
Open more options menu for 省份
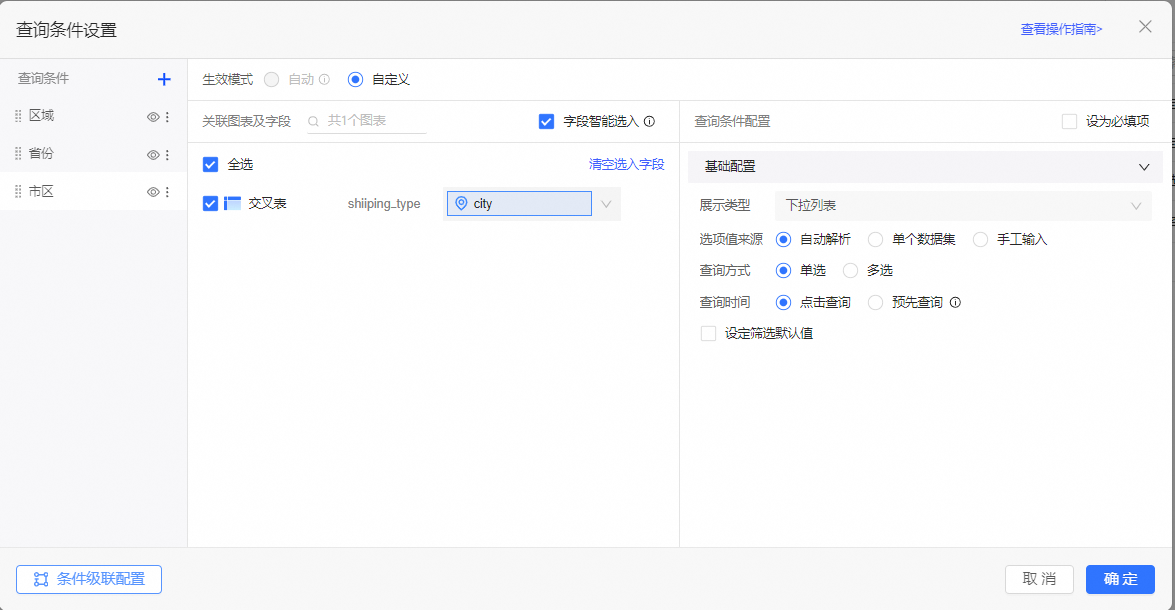coord(167,155)
